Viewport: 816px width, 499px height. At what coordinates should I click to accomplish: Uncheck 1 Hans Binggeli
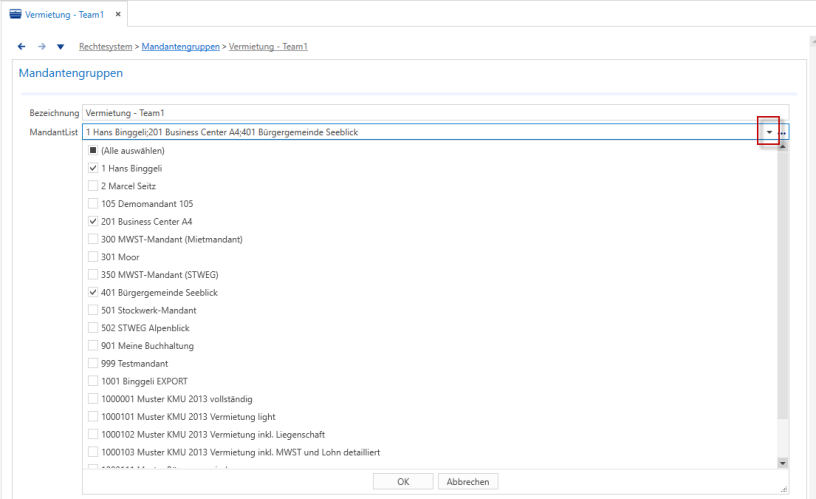(x=93, y=168)
